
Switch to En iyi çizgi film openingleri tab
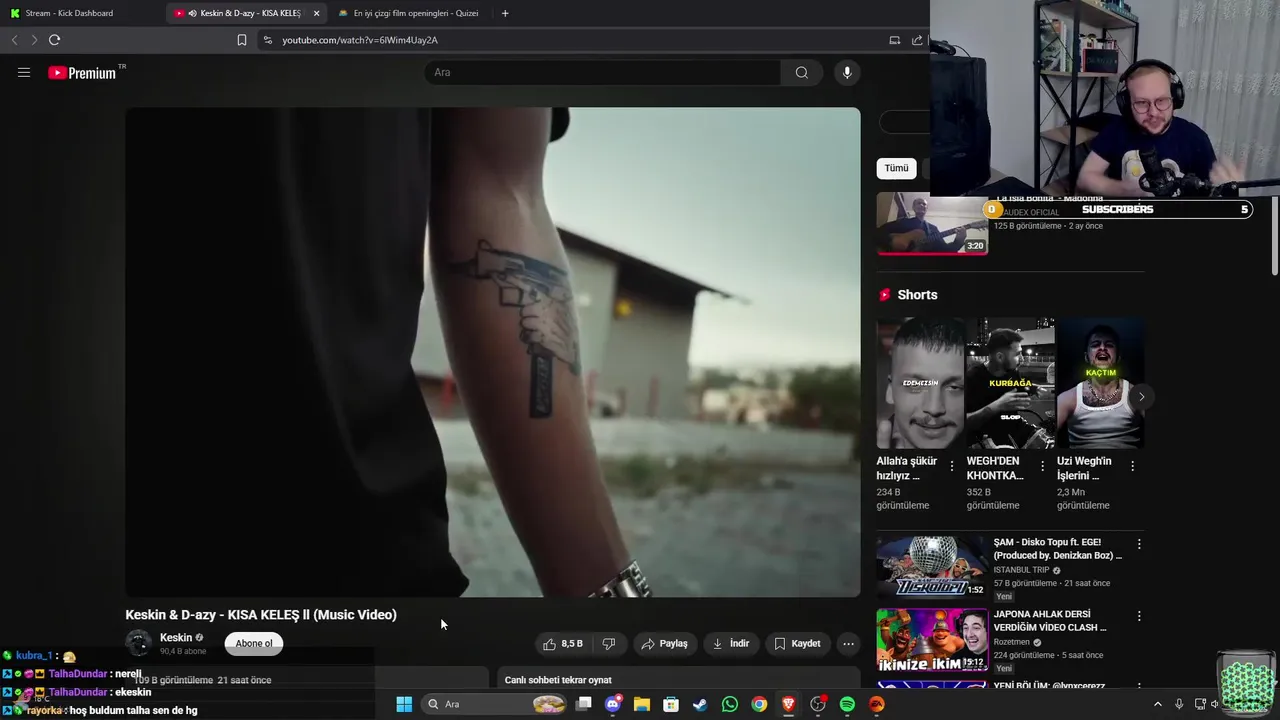point(408,13)
